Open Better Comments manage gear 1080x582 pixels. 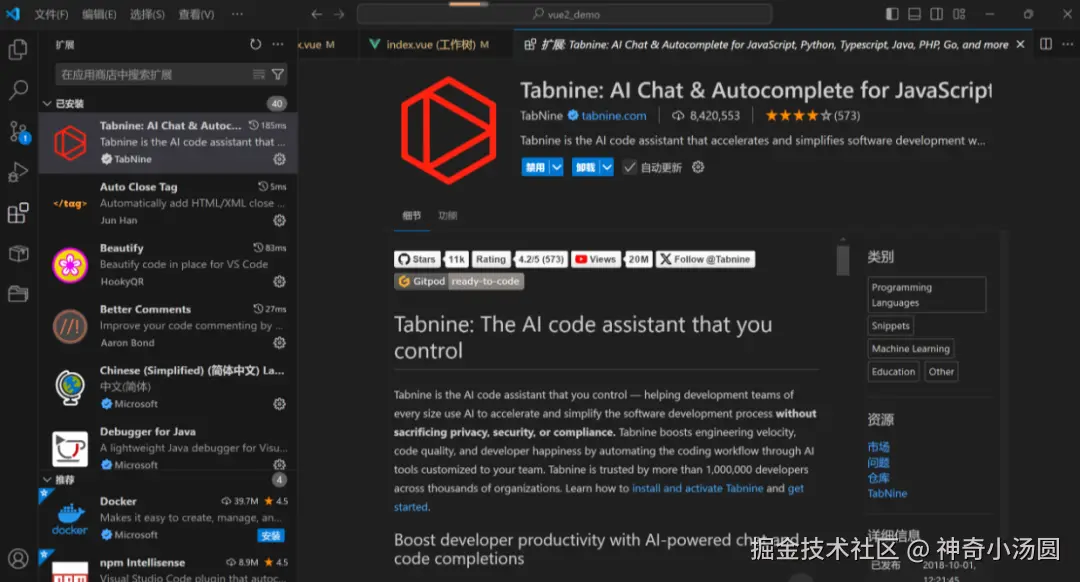click(279, 343)
